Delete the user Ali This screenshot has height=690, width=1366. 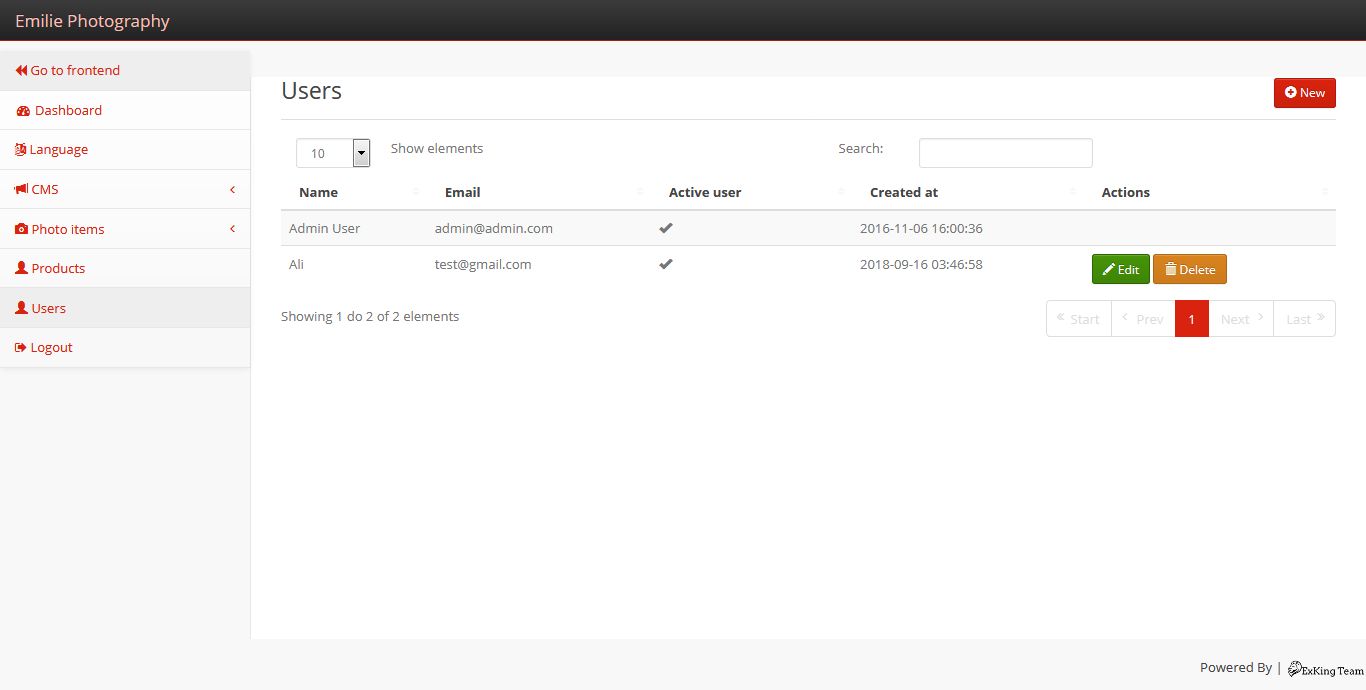coord(1190,269)
